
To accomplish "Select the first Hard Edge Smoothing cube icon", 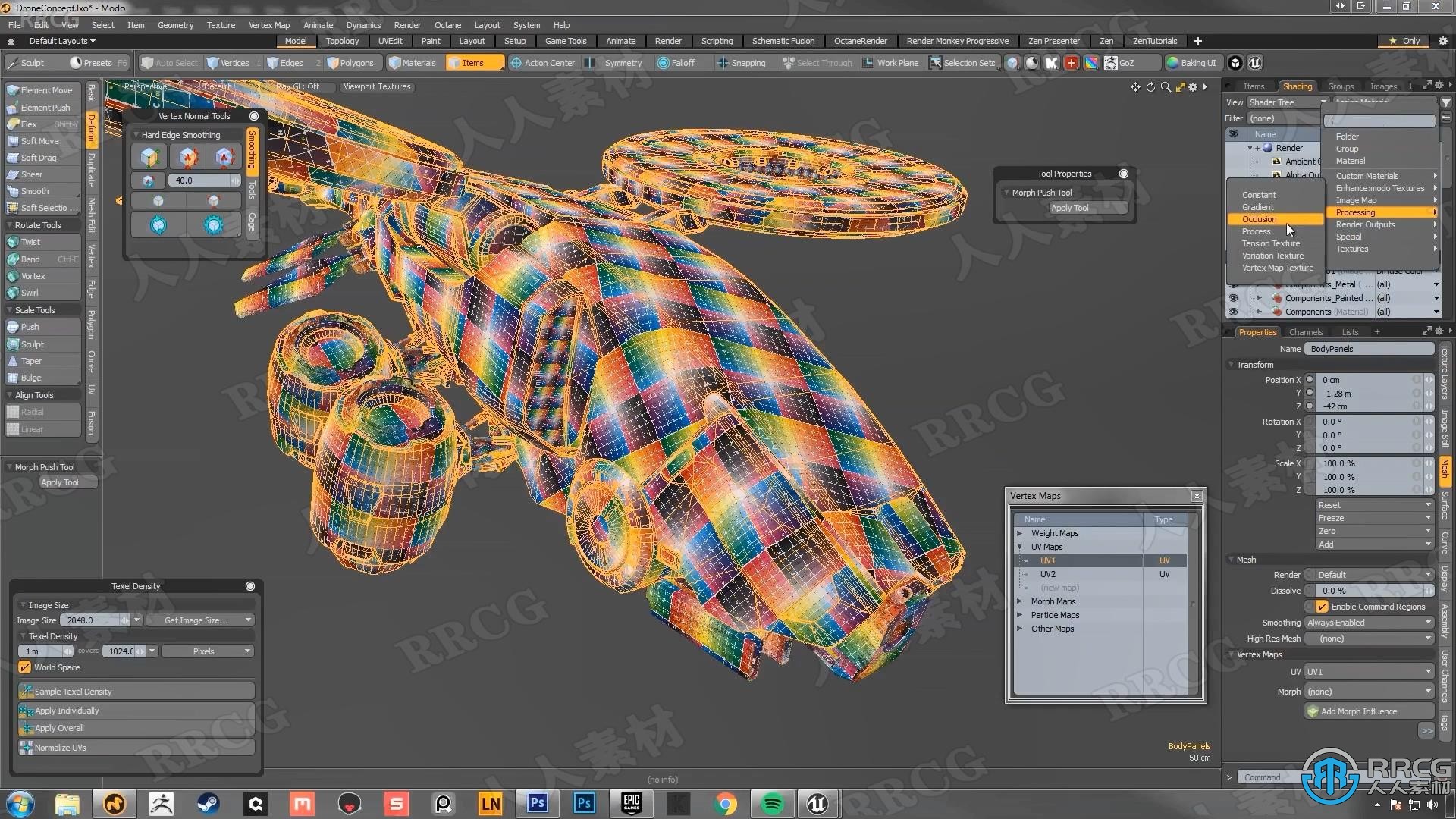I will (x=149, y=157).
